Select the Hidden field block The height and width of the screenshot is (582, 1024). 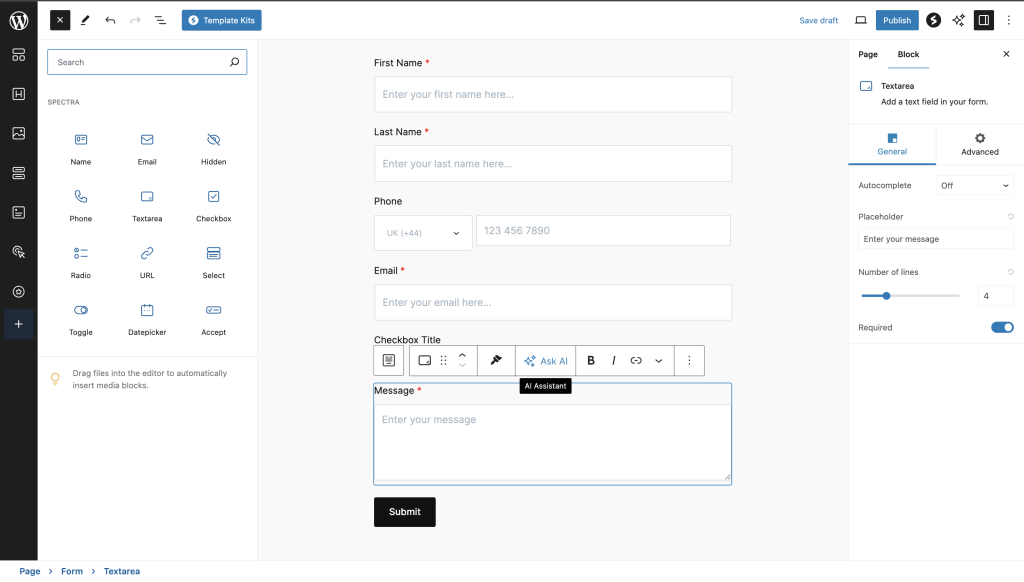point(212,147)
